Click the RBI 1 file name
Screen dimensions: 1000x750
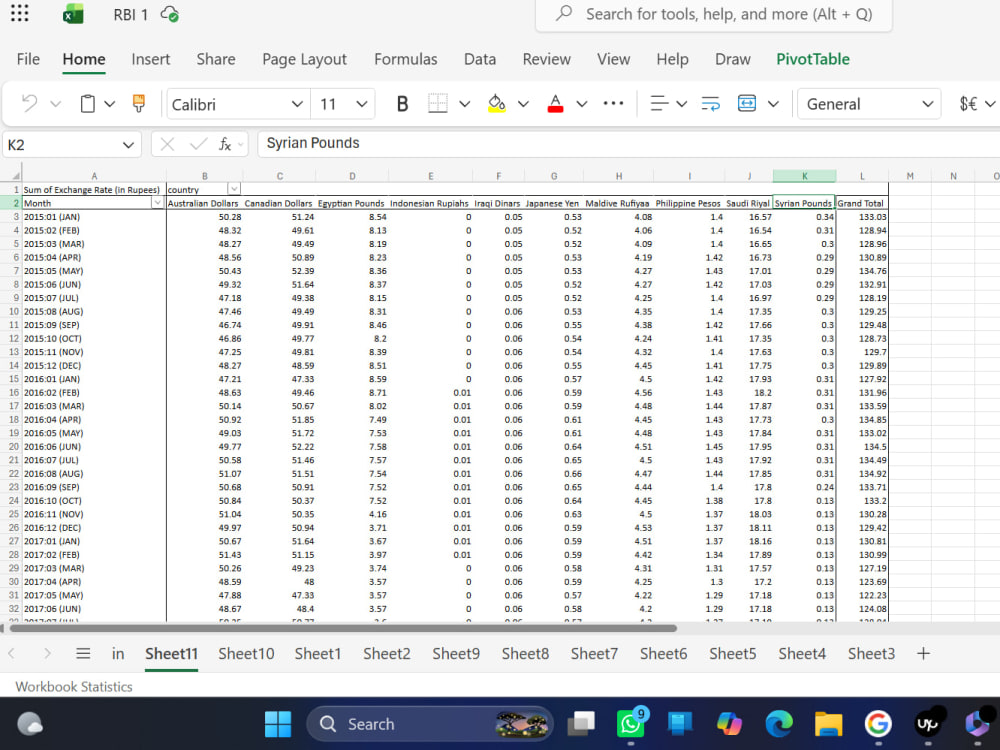[131, 14]
